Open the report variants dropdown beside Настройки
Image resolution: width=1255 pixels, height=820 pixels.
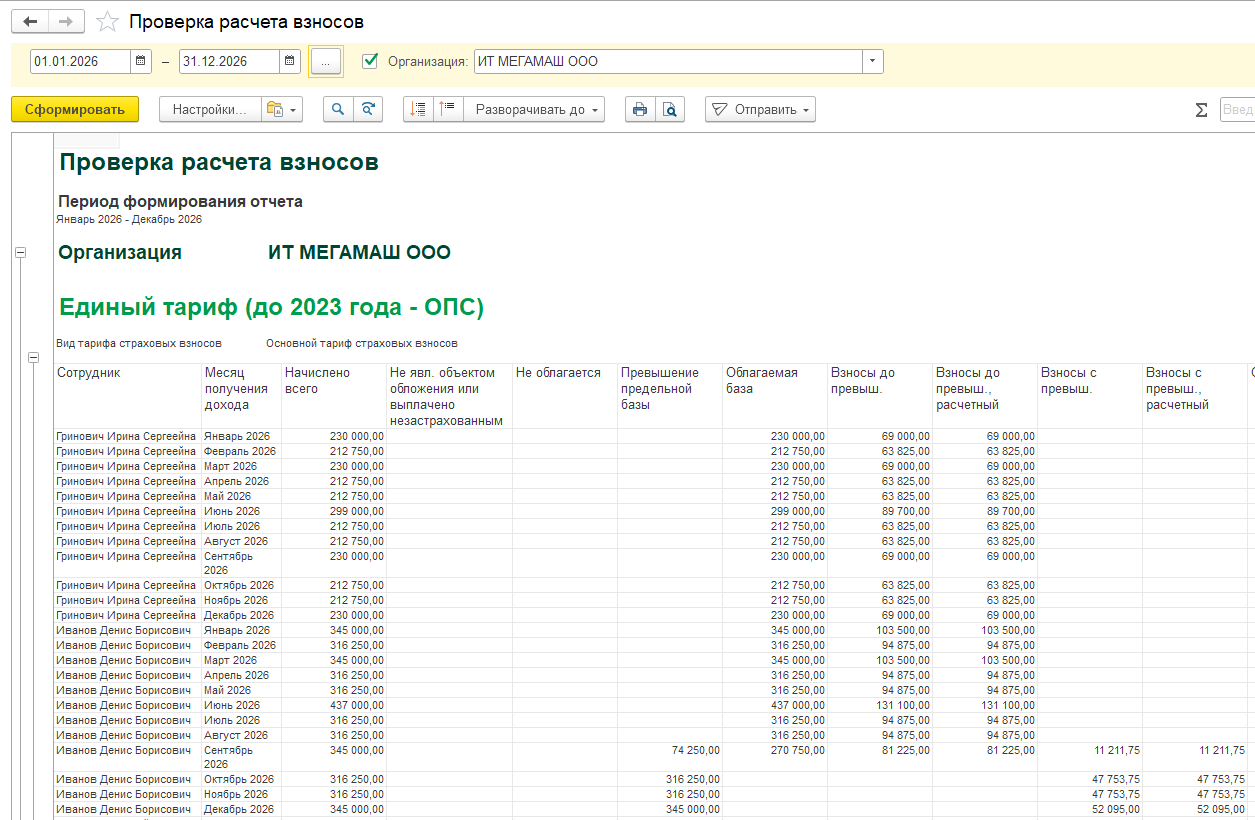pyautogui.click(x=281, y=110)
